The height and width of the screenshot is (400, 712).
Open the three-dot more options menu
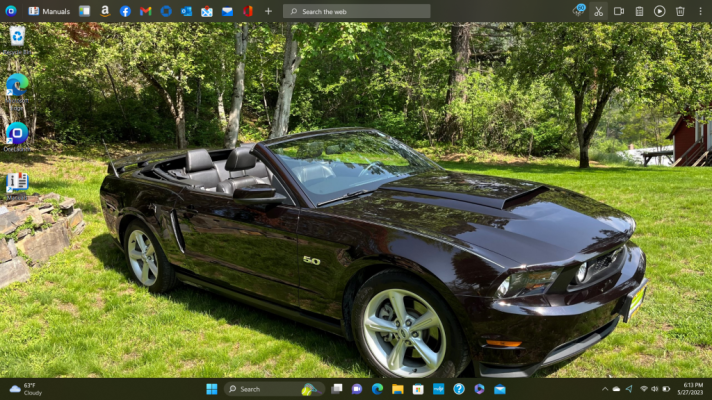(700, 11)
